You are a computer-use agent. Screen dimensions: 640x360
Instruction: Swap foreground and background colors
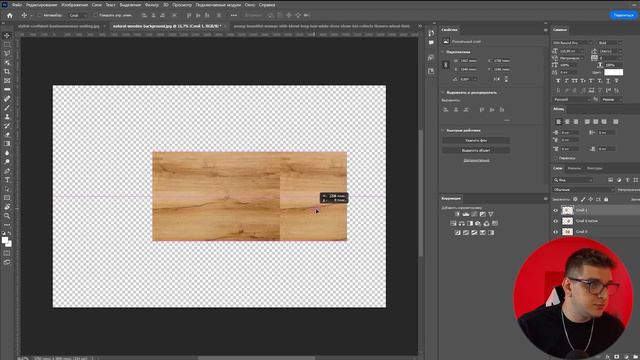click(x=10, y=233)
